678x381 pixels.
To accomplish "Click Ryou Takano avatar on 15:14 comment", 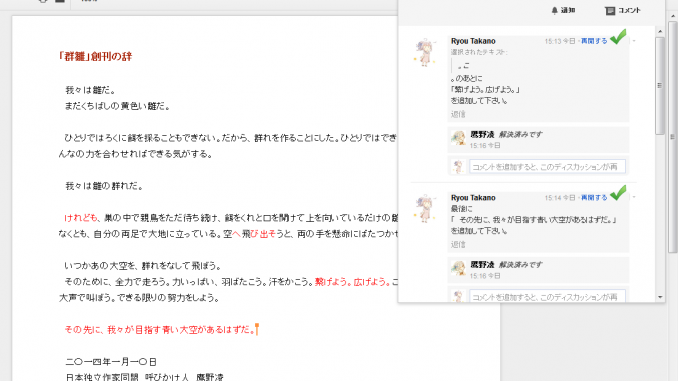I will coord(425,209).
